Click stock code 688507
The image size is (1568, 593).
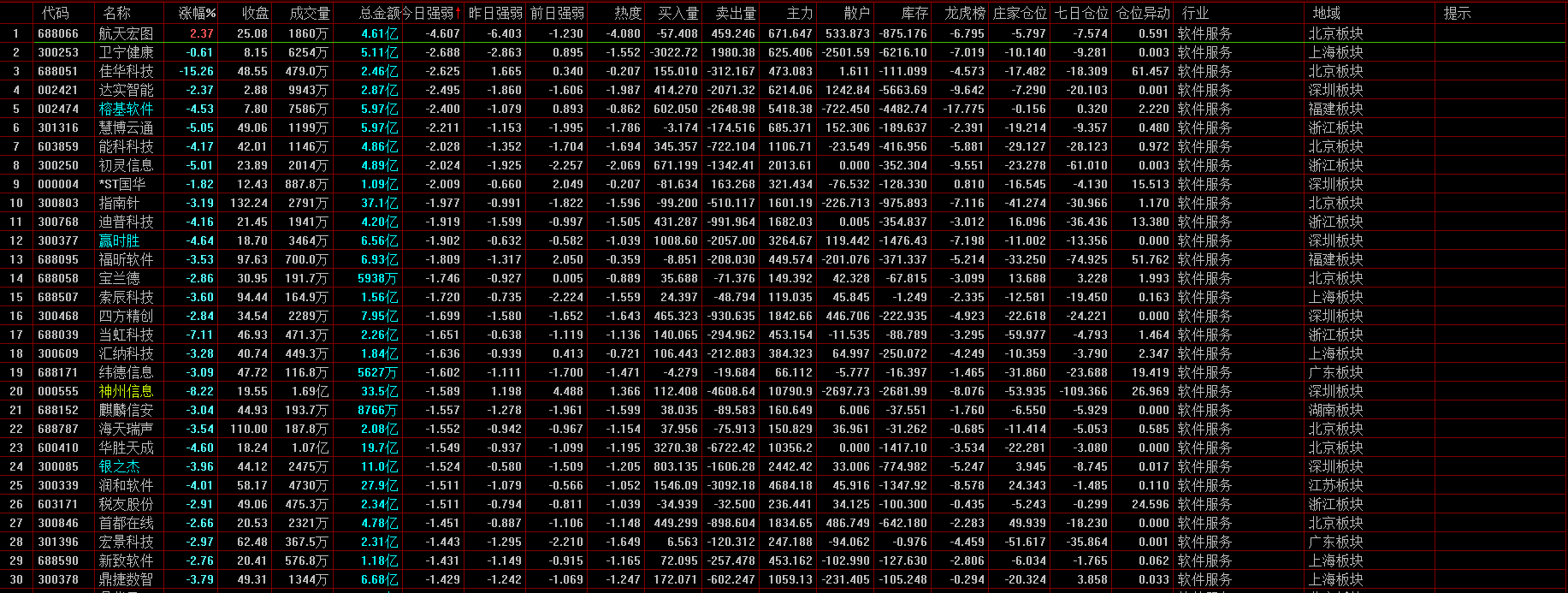click(x=58, y=297)
